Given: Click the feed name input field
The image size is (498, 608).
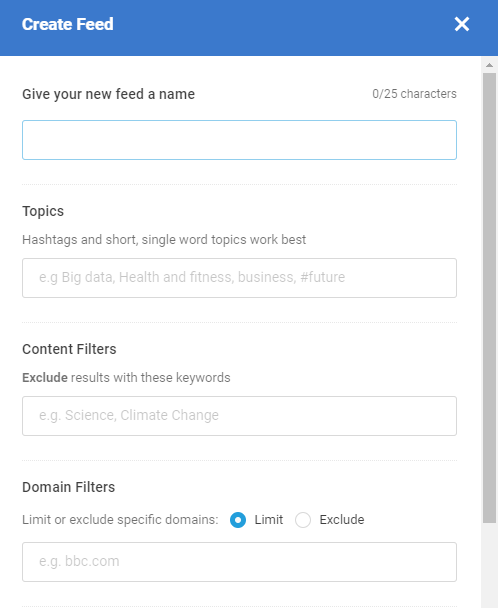Looking at the screenshot, I should (239, 140).
